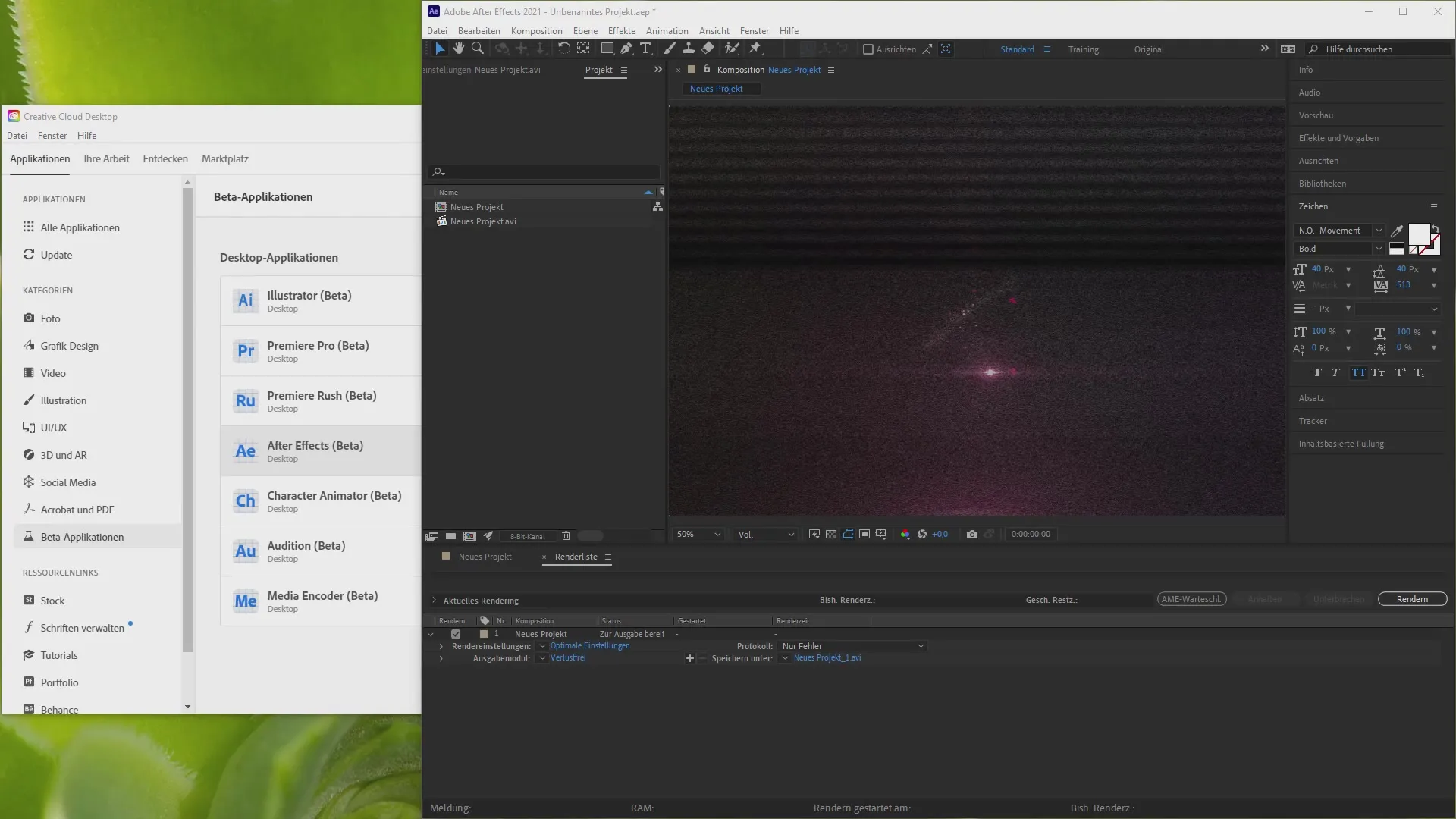
Task: Open Marktplatz tab in Creative Cloud
Action: (225, 158)
